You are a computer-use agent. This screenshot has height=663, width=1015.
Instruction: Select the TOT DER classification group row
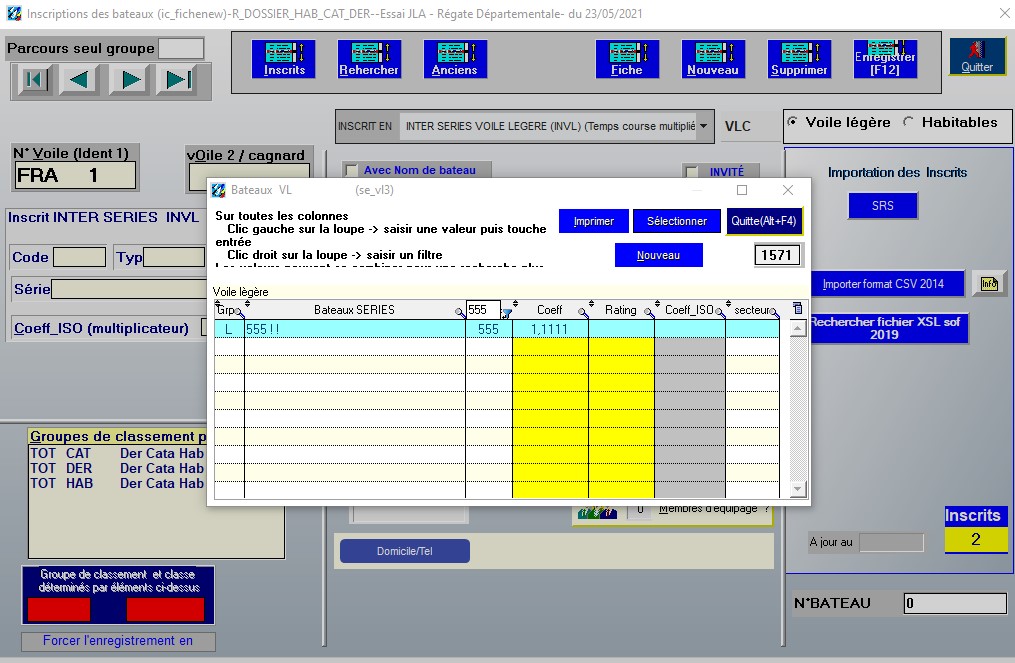pos(117,468)
